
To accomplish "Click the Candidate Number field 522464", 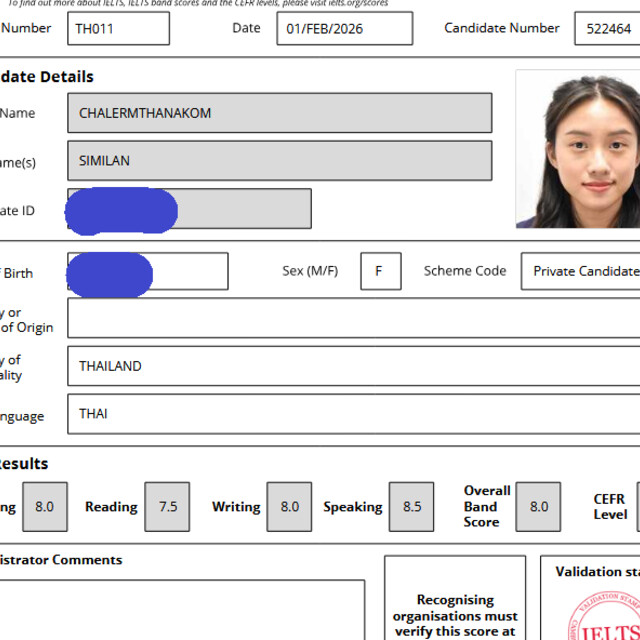I will pos(607,29).
